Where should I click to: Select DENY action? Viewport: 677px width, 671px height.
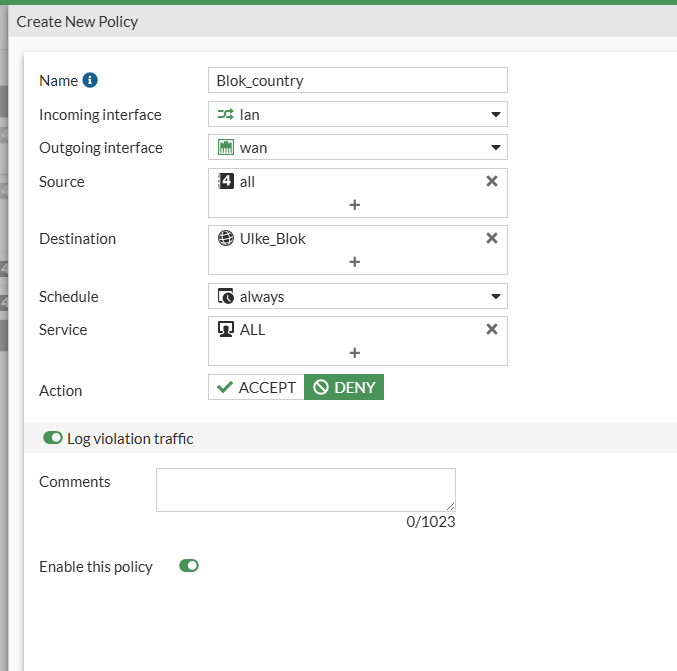(344, 387)
